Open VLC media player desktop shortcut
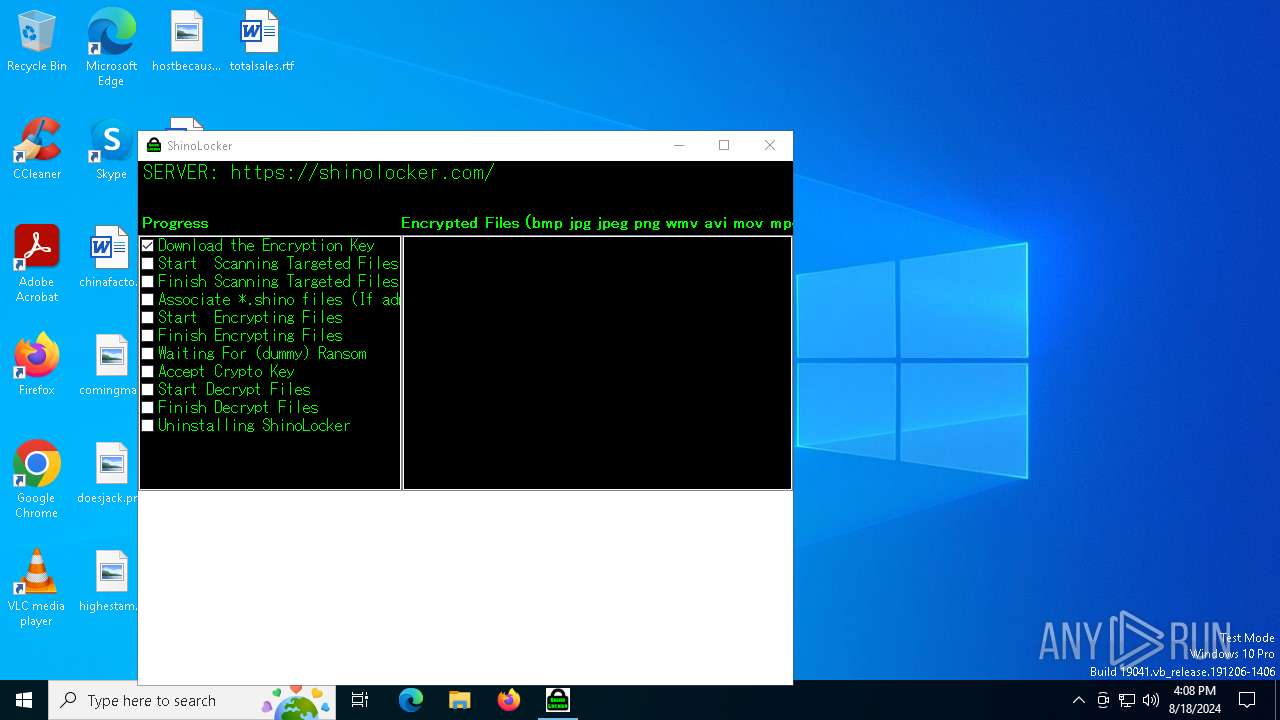1280x720 pixels. coord(37,588)
